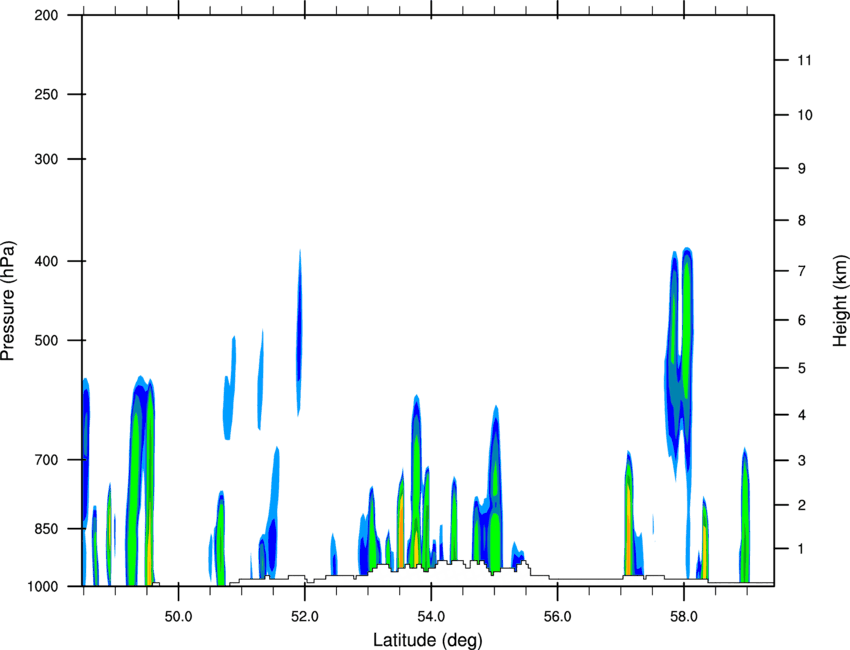Image resolution: width=850 pixels, height=650 pixels.
Task: Click the 200 pressure tick label
Action: point(46,16)
